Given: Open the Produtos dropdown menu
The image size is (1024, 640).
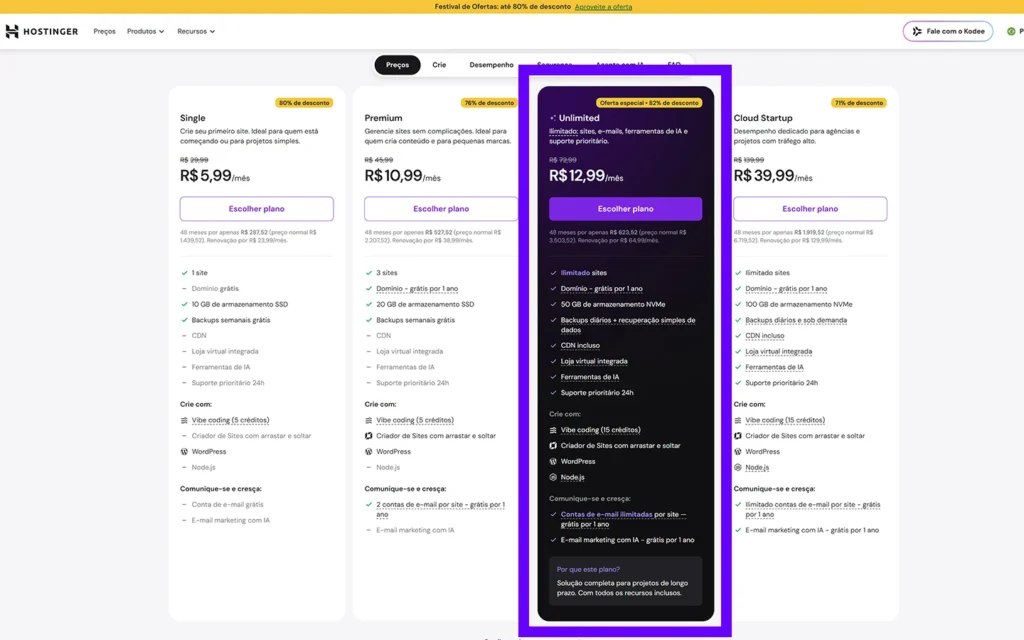Looking at the screenshot, I should [145, 31].
